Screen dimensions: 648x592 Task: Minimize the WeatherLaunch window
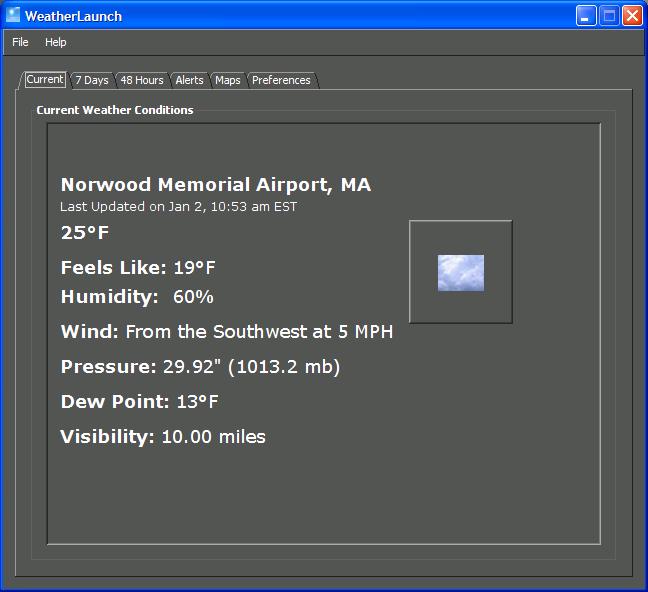[x=587, y=16]
